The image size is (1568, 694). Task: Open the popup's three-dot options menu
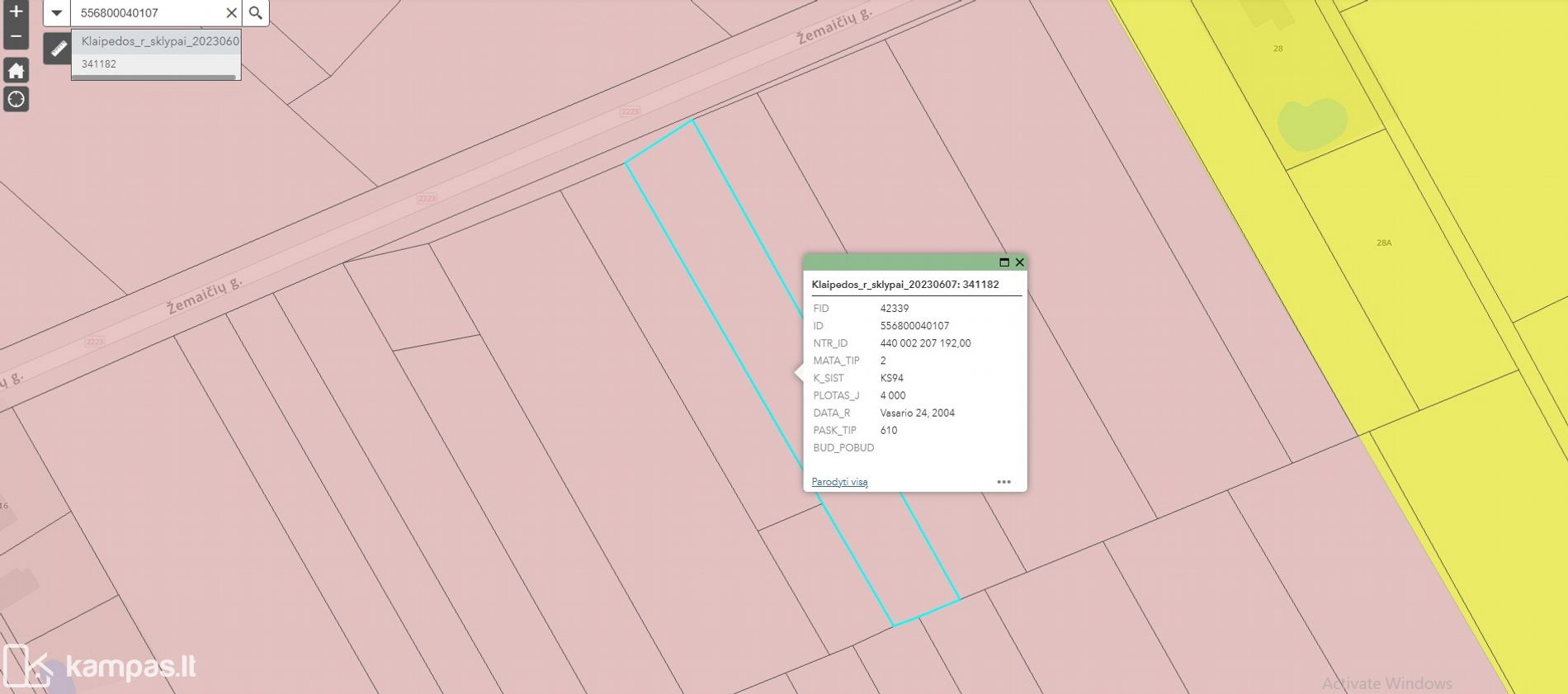(1004, 482)
